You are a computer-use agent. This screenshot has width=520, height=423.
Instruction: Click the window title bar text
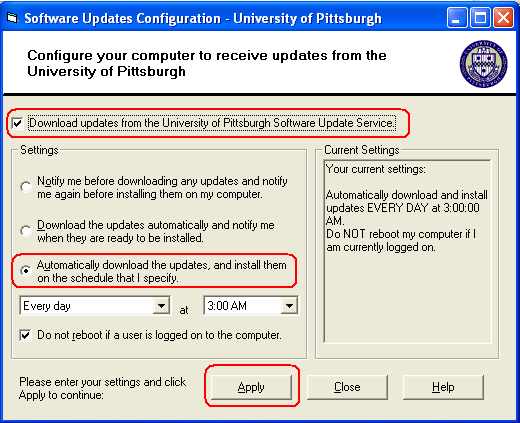(x=203, y=18)
